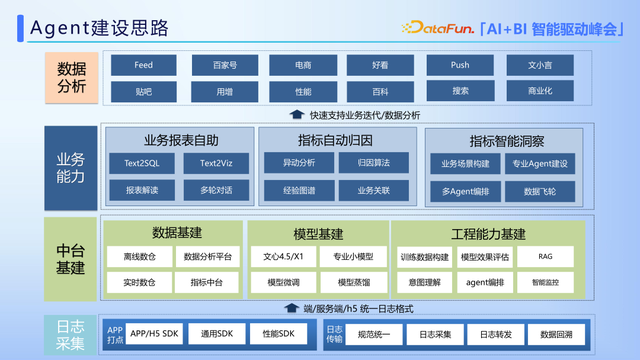The image size is (640, 360).
Task: Click the upward arrow beside 统一日志格式
Action: [291, 308]
